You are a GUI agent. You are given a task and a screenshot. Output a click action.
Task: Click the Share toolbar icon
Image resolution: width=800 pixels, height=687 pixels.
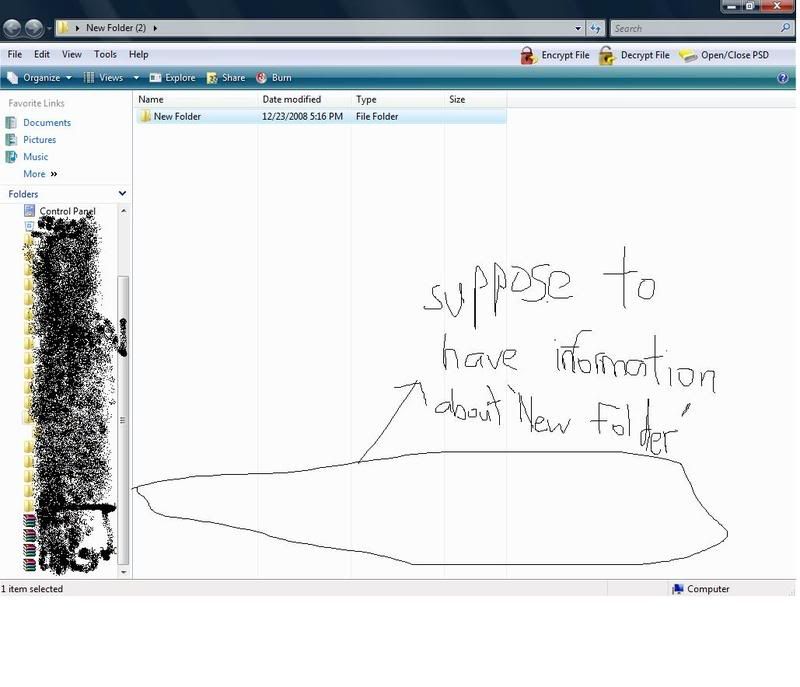[x=212, y=78]
